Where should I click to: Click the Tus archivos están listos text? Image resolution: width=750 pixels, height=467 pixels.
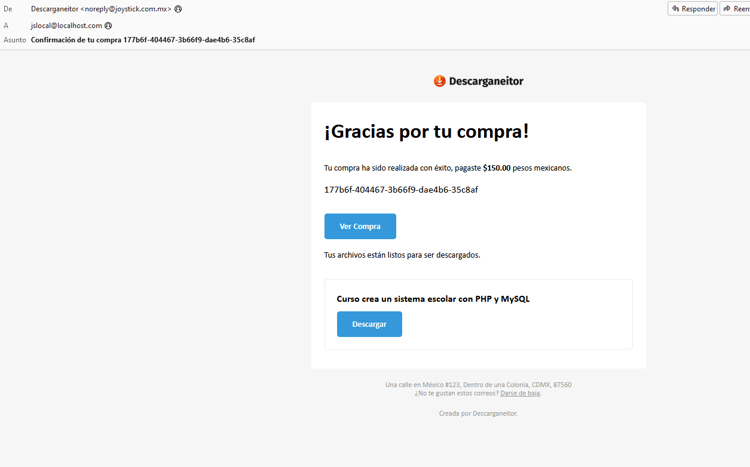(402, 255)
